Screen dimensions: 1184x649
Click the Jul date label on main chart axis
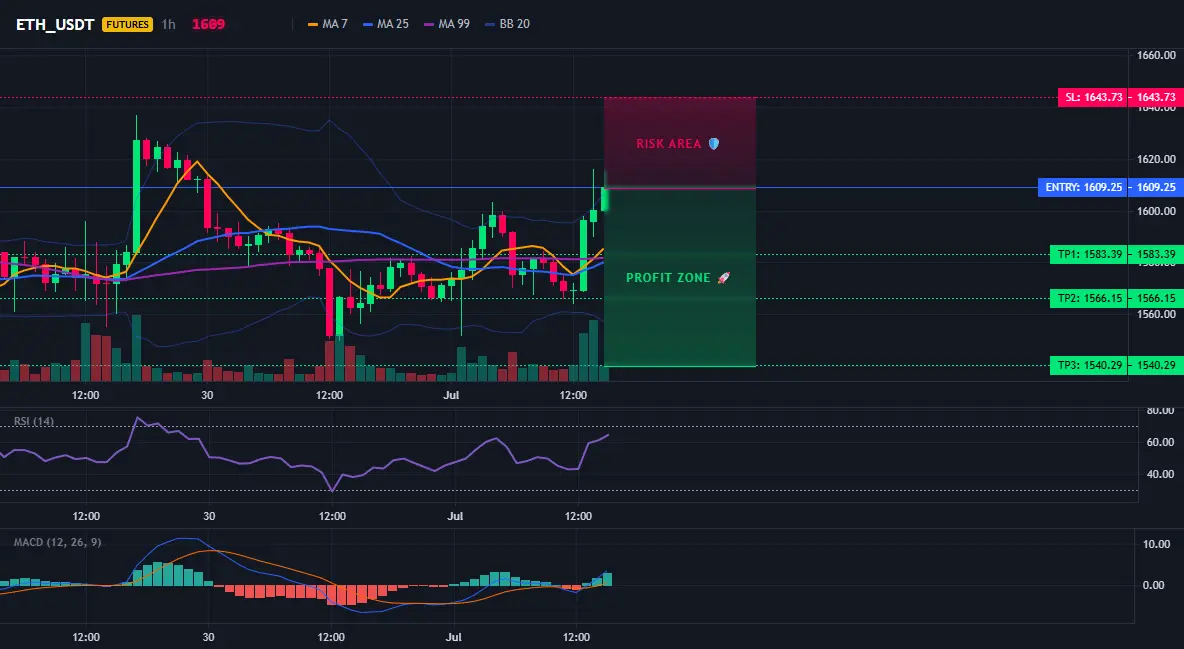(452, 395)
